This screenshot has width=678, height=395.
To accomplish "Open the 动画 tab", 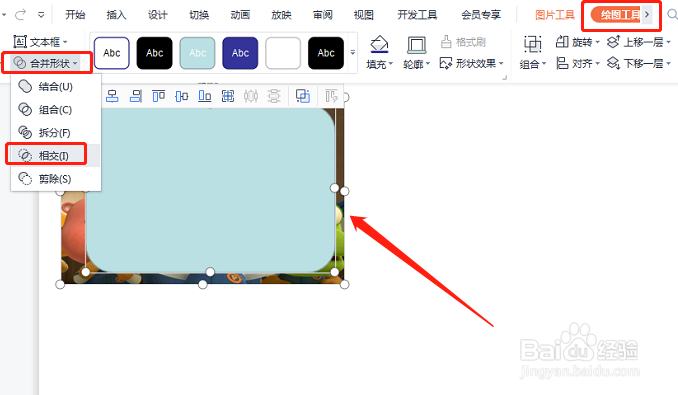I will click(240, 15).
